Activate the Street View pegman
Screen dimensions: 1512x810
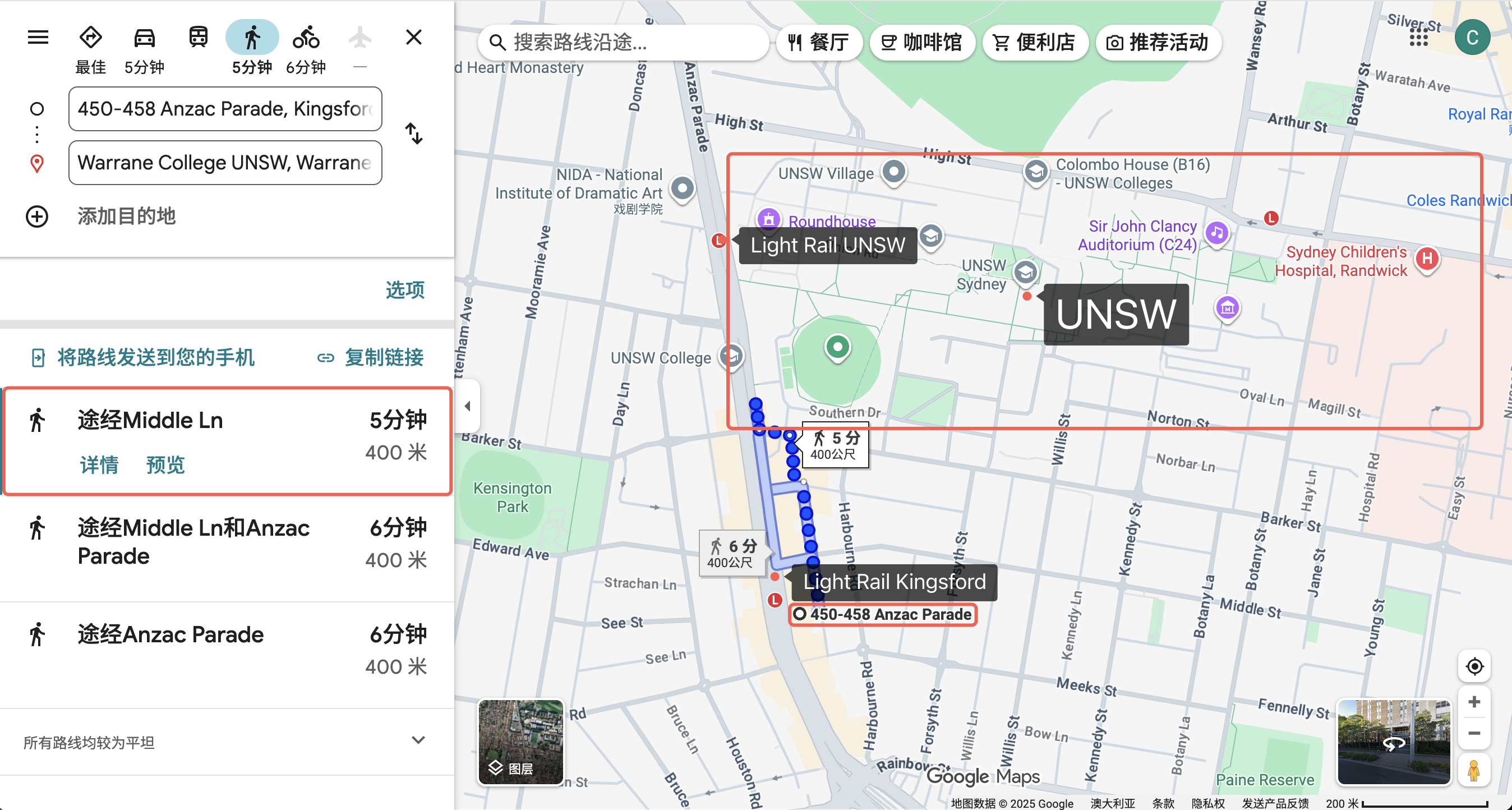(x=1474, y=770)
